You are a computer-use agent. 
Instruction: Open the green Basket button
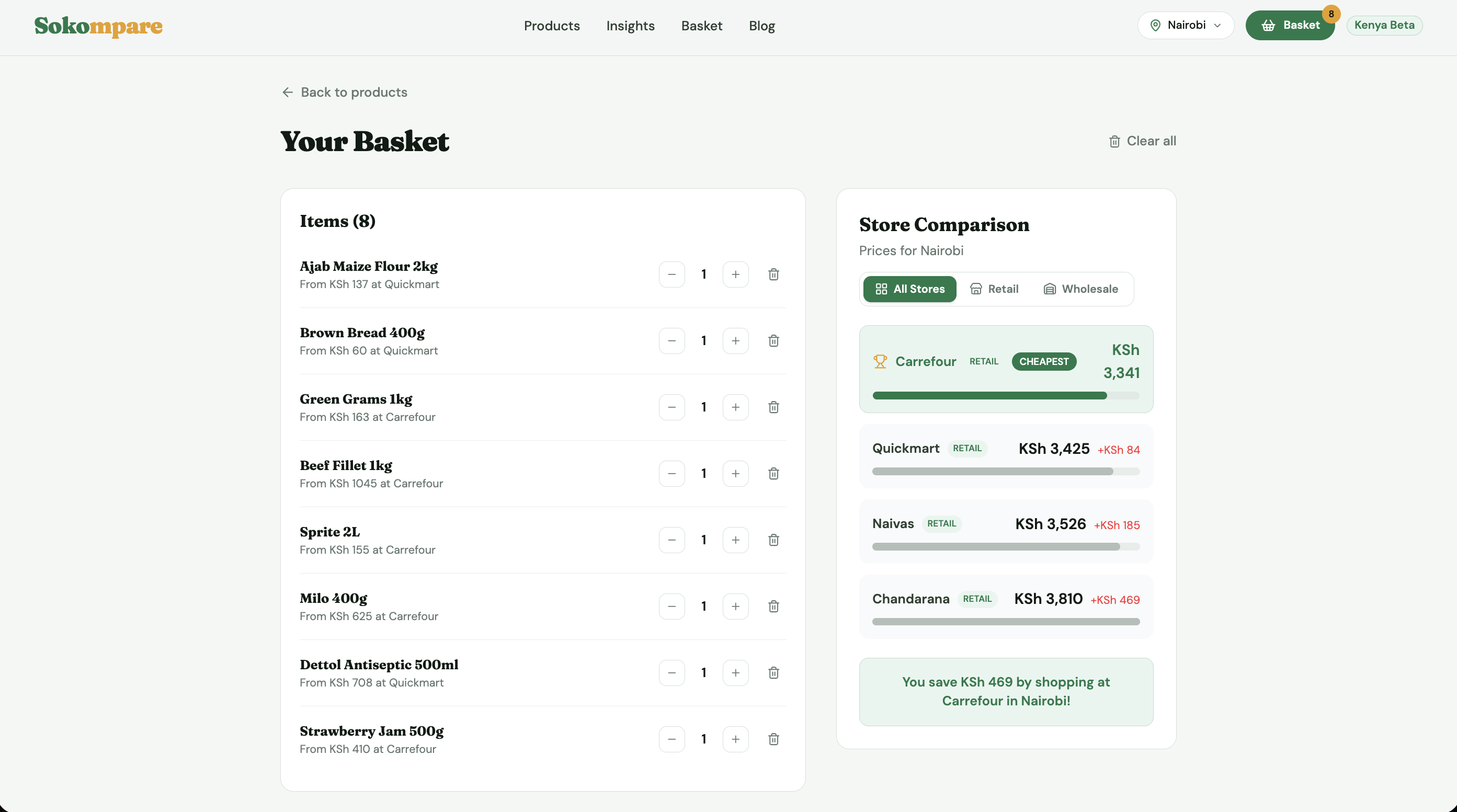(1290, 26)
